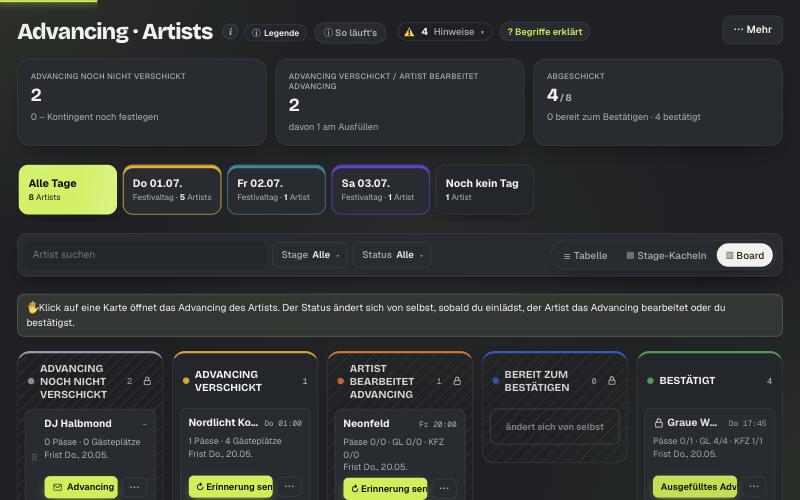This screenshot has height=500, width=800.
Task: Open the Nordlicht Ko... artist card
Action: (x=245, y=454)
